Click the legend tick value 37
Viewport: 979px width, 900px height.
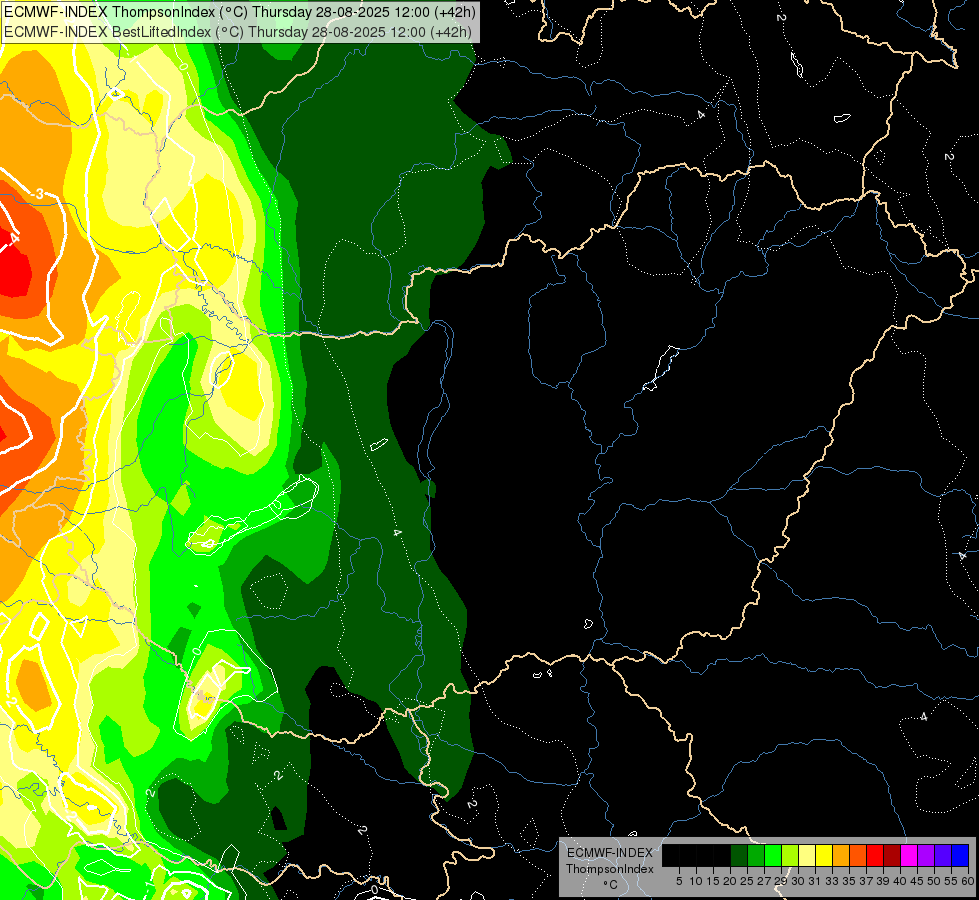pyautogui.click(x=867, y=881)
